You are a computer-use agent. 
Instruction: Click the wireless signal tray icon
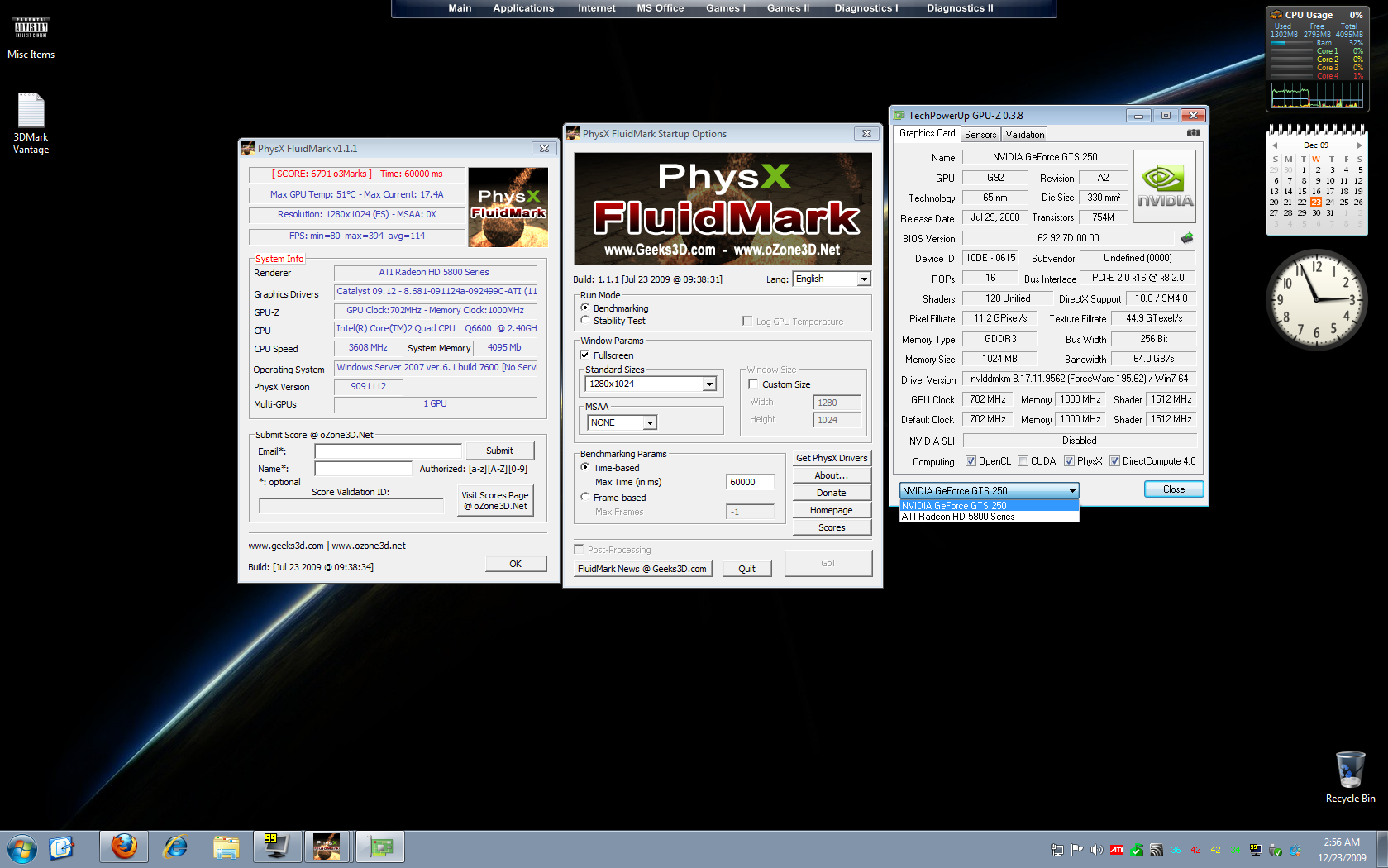tap(1157, 849)
